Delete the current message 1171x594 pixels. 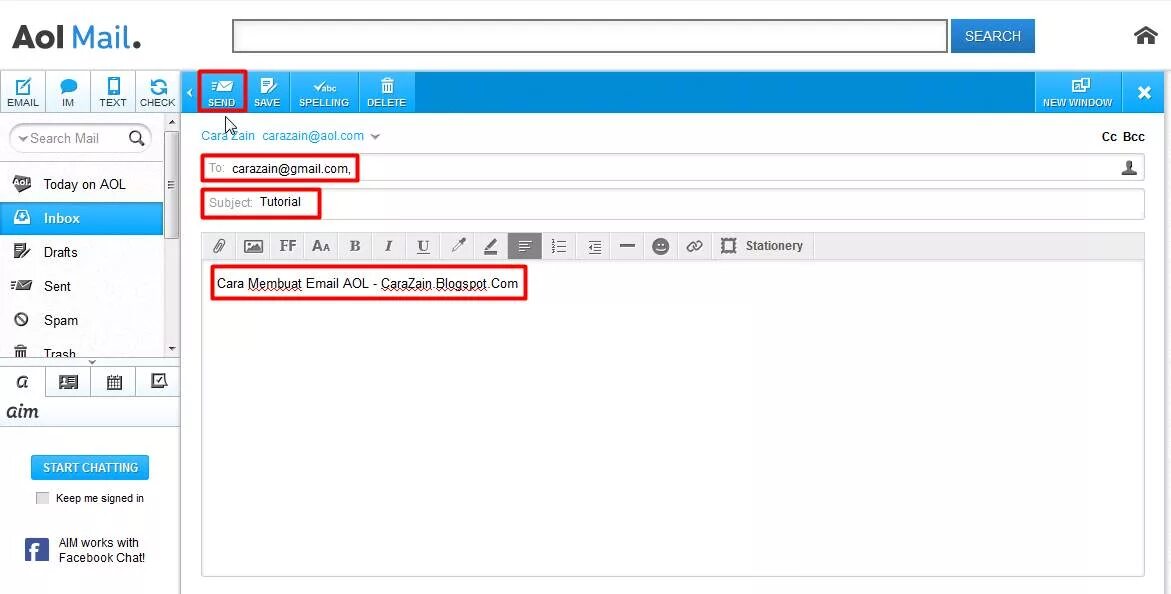387,92
